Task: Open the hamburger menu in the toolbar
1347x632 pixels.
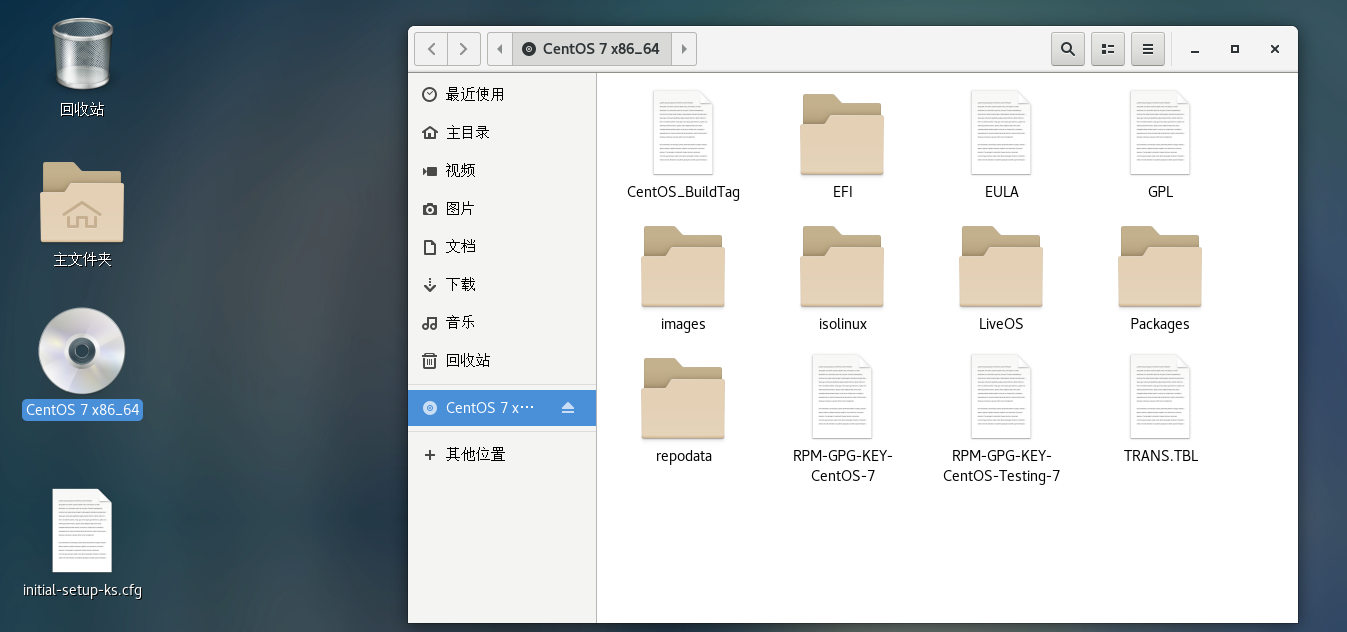Action: 1147,48
